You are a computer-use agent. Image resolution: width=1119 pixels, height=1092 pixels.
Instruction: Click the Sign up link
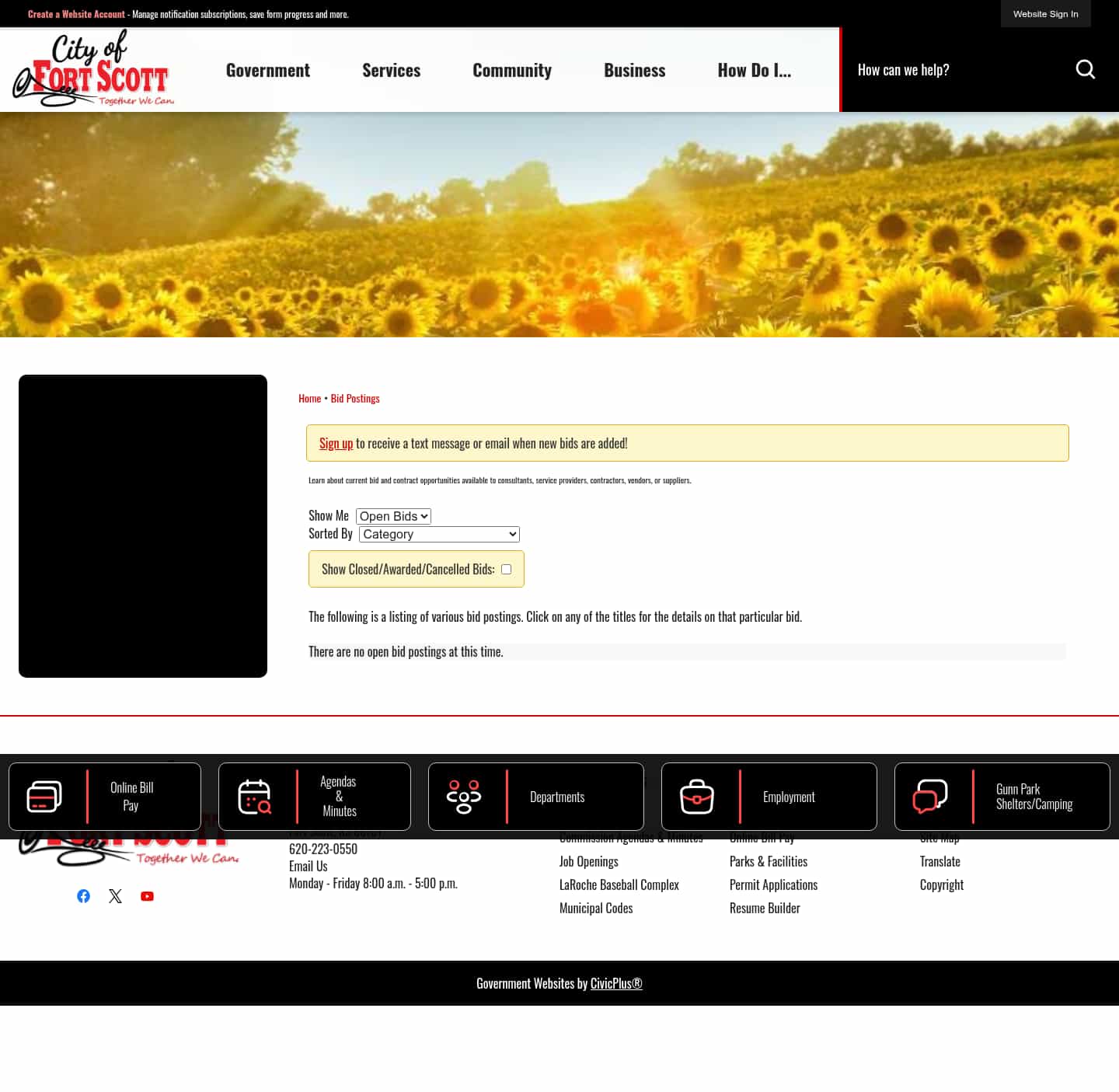(x=336, y=443)
